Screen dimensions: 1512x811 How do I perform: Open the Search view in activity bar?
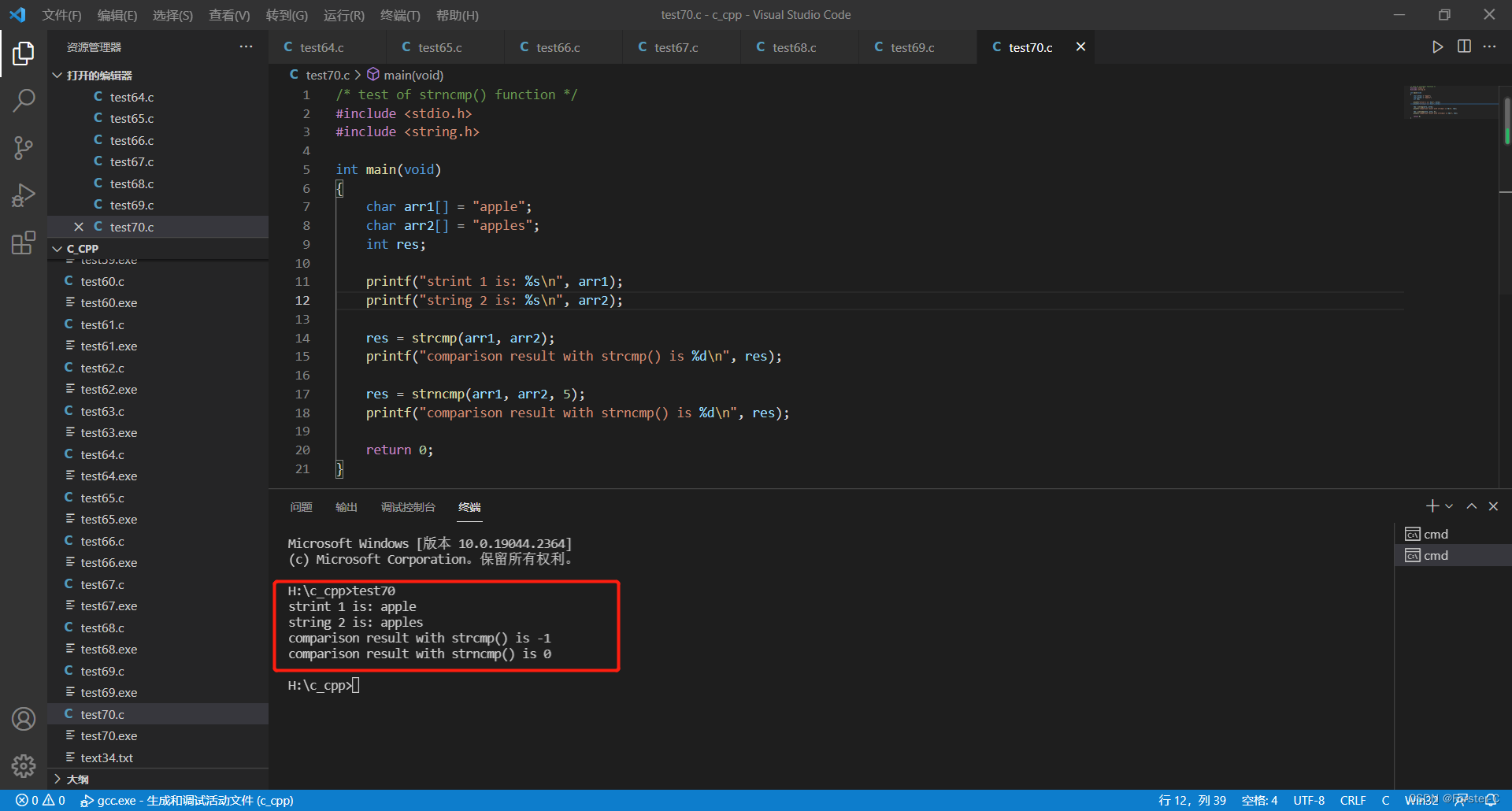24,101
